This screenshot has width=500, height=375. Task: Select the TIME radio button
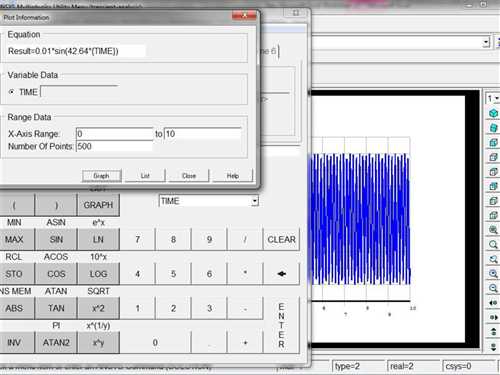pyautogui.click(x=12, y=92)
